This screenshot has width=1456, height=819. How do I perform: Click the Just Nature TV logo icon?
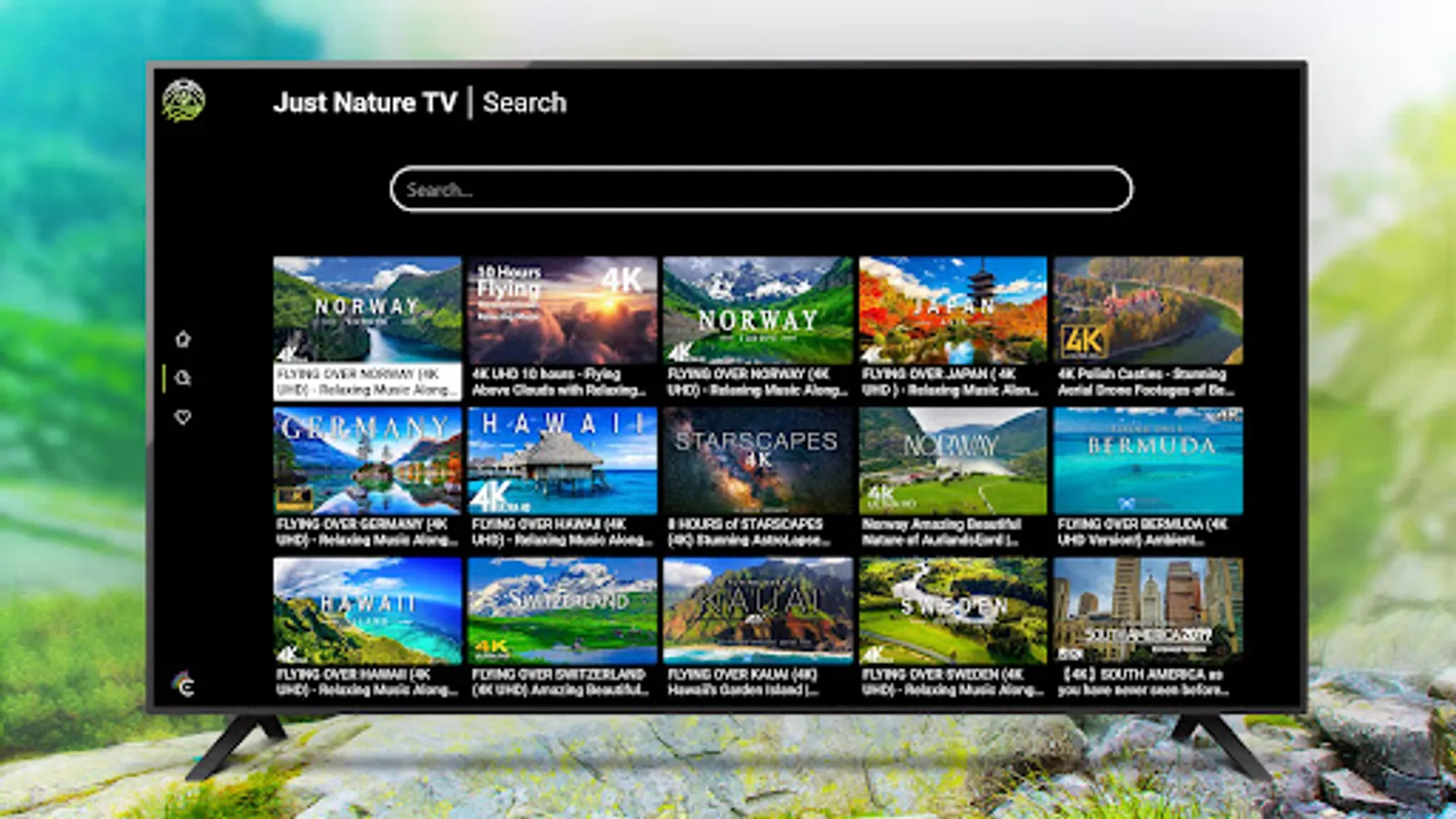pos(183,100)
